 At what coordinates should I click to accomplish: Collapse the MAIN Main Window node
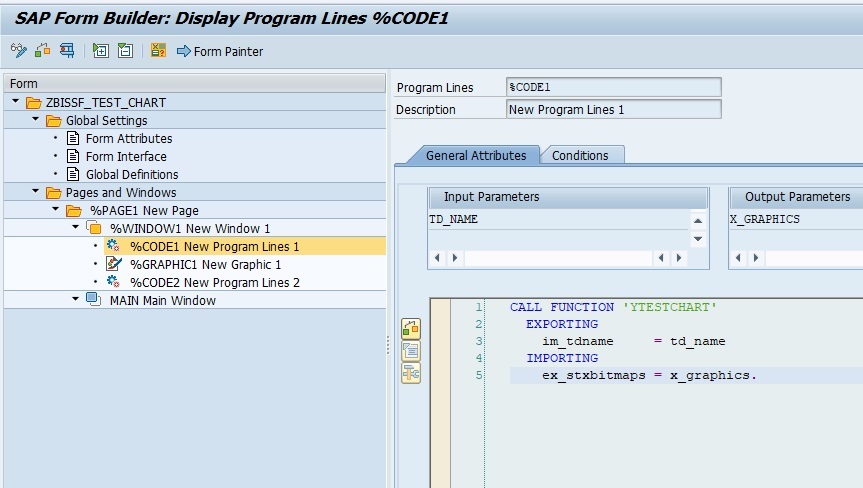coord(75,299)
